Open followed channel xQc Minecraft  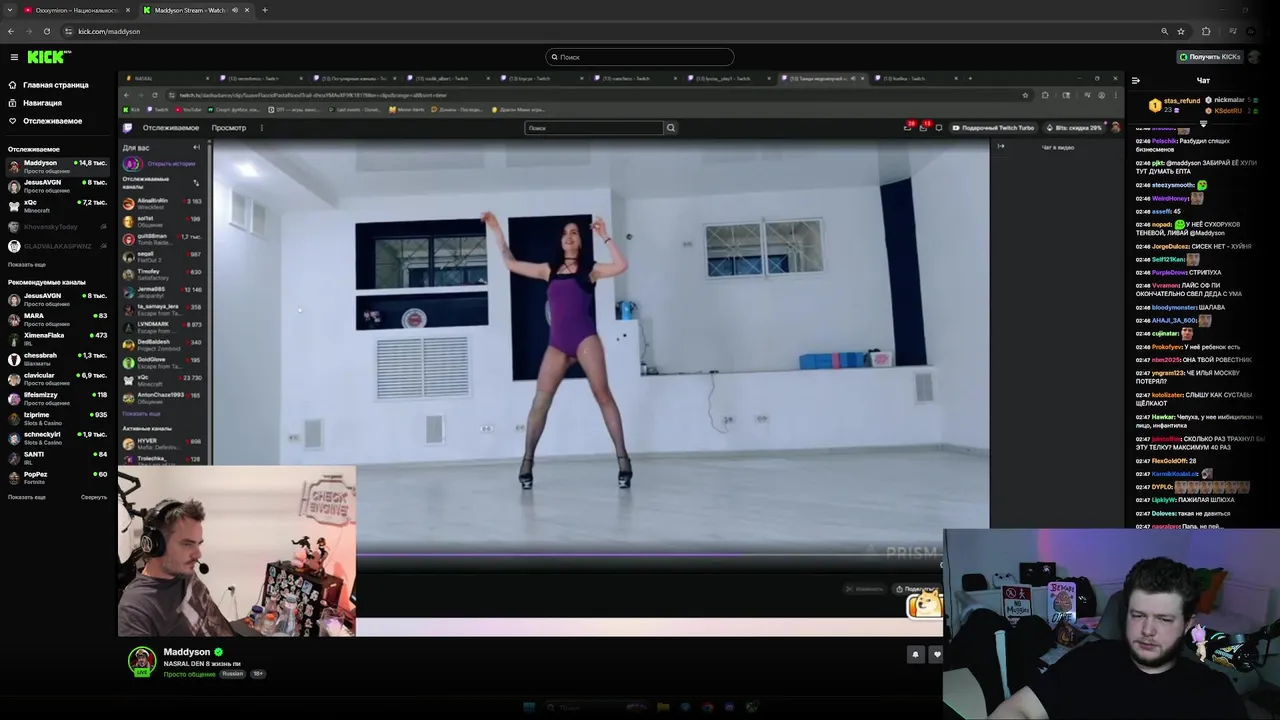59,206
